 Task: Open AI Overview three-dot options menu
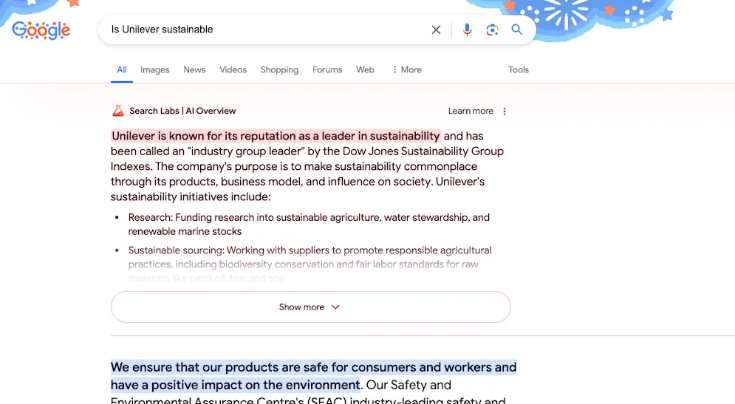tap(504, 111)
